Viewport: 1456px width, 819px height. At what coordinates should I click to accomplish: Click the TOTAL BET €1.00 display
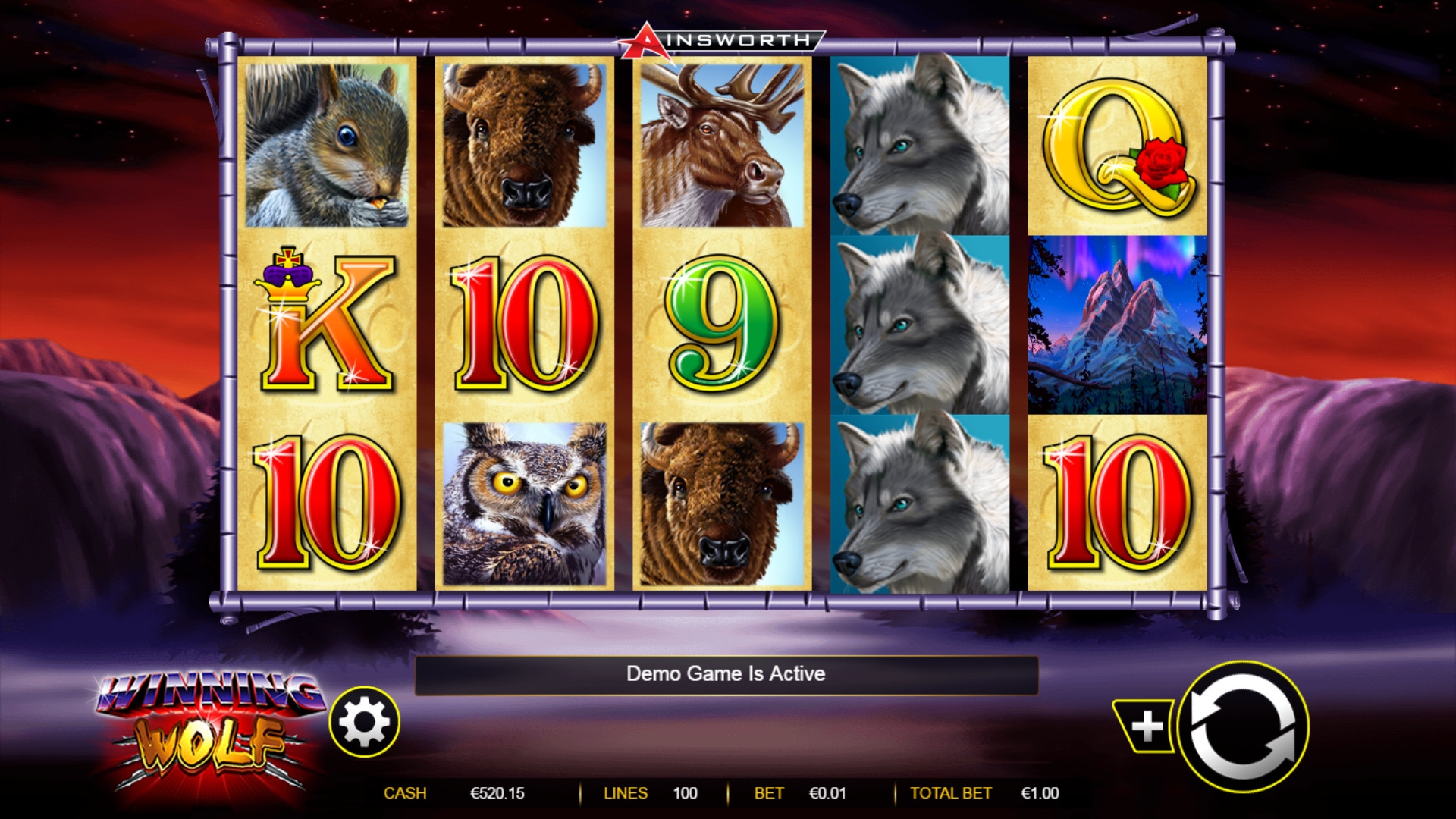click(984, 793)
